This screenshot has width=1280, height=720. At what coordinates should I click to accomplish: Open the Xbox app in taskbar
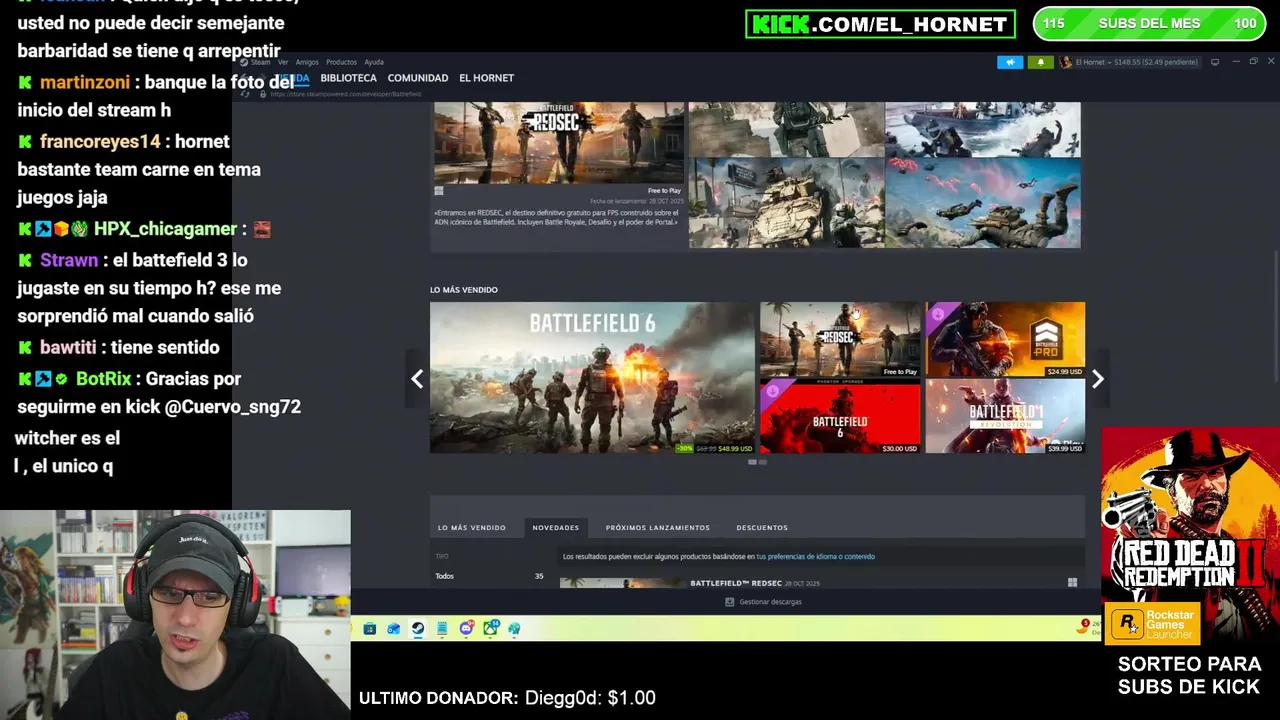coord(491,629)
